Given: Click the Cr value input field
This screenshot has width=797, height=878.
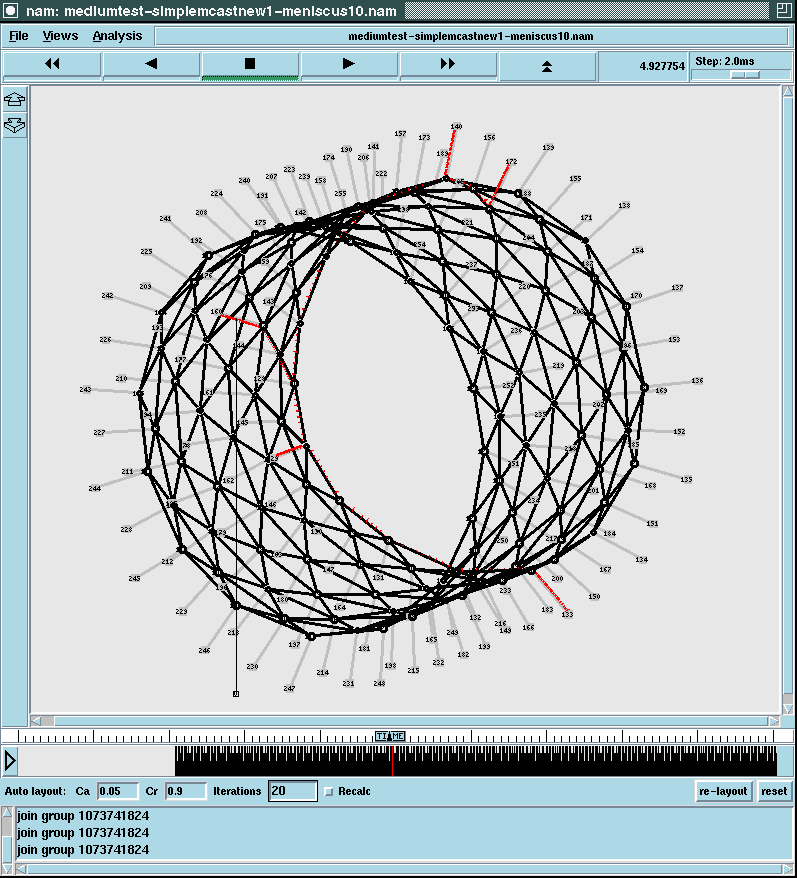Looking at the screenshot, I should coord(185,791).
